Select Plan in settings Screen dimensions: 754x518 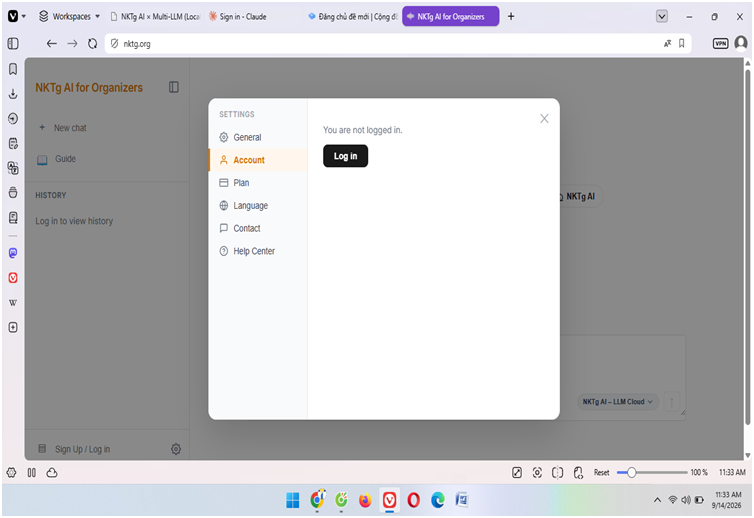pos(258,183)
